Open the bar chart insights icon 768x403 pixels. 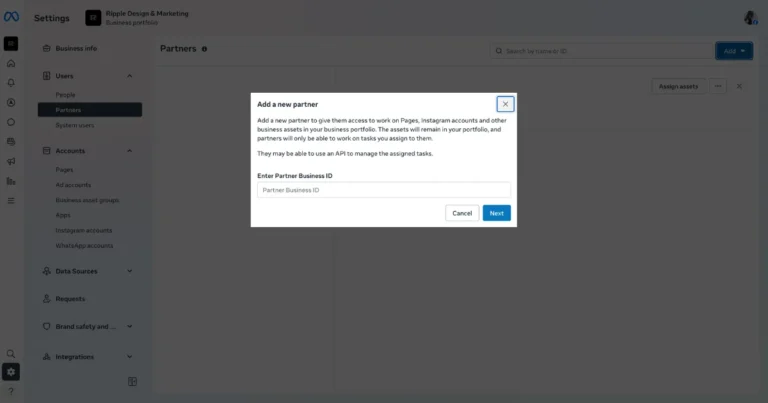11,181
